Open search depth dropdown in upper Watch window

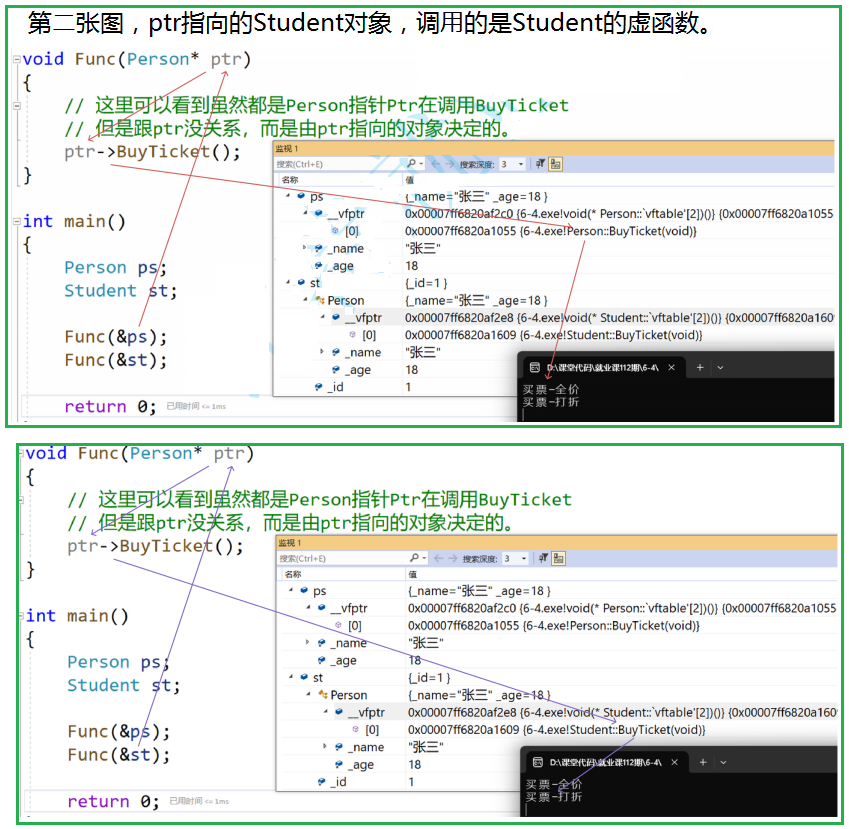click(512, 164)
